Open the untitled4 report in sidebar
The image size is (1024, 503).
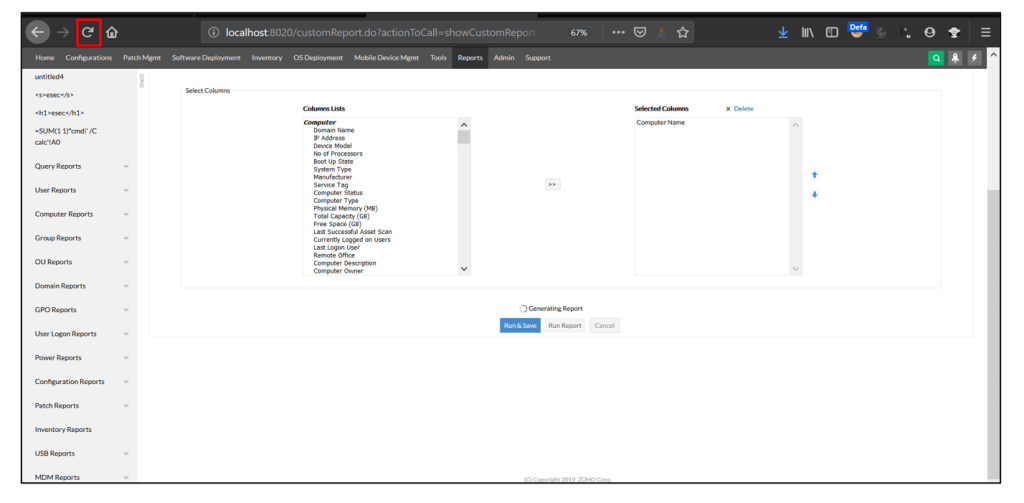point(49,77)
